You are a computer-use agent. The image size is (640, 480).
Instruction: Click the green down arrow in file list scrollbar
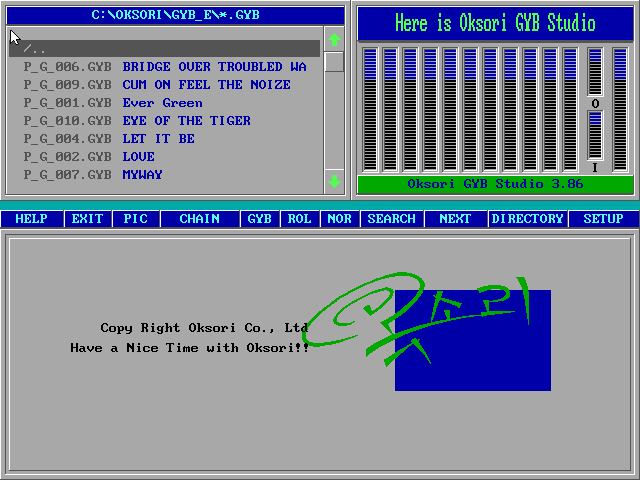pos(334,181)
